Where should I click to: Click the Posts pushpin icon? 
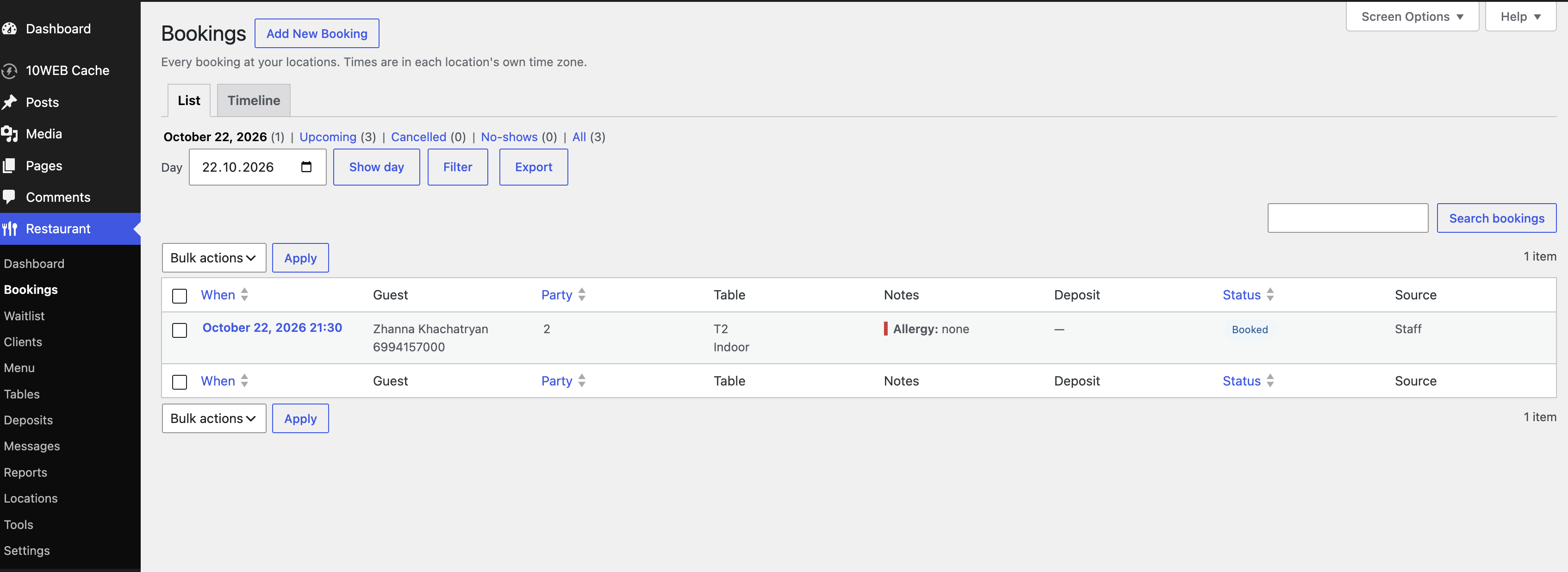click(9, 102)
